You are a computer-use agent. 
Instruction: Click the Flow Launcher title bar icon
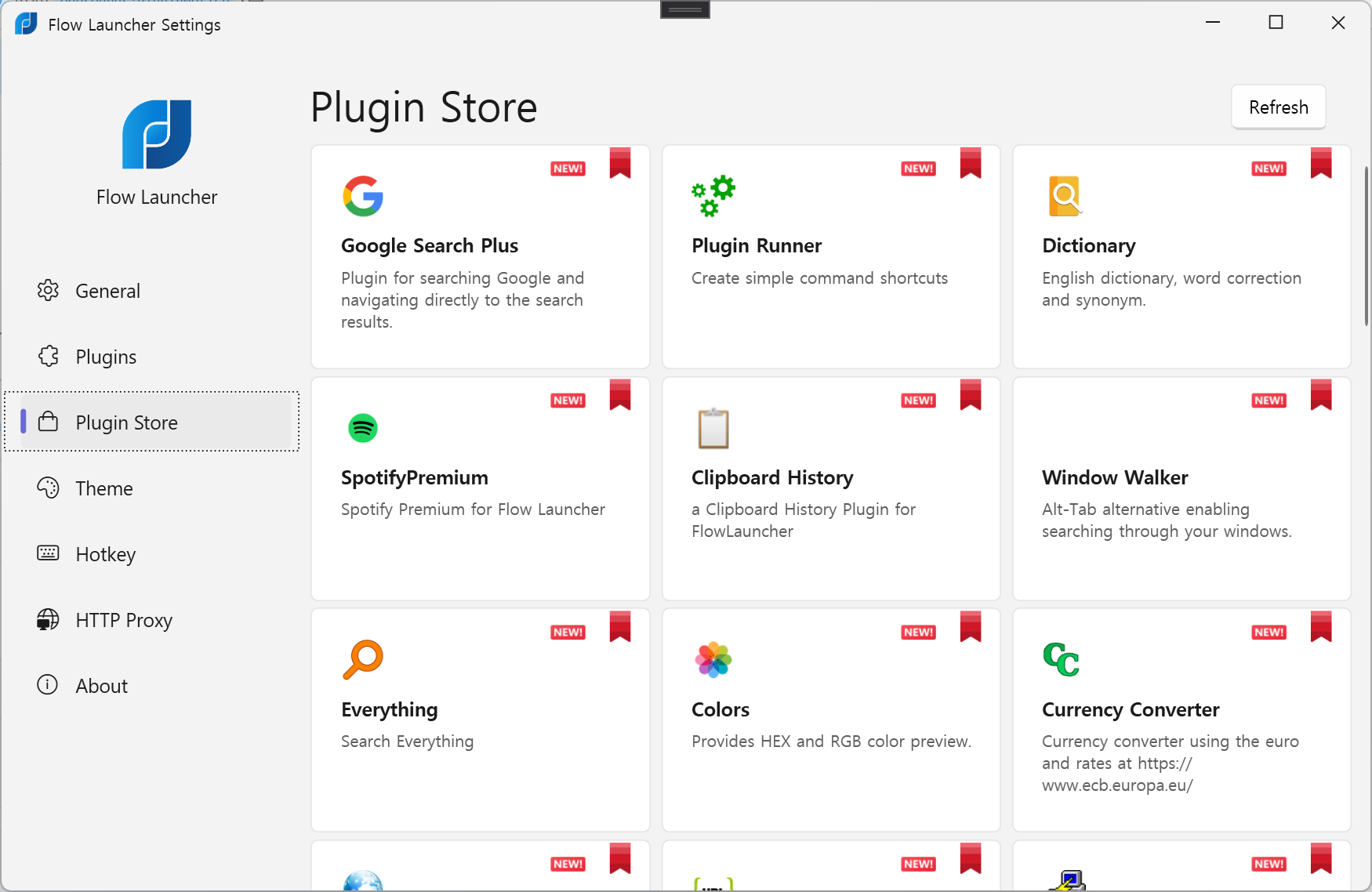point(26,24)
